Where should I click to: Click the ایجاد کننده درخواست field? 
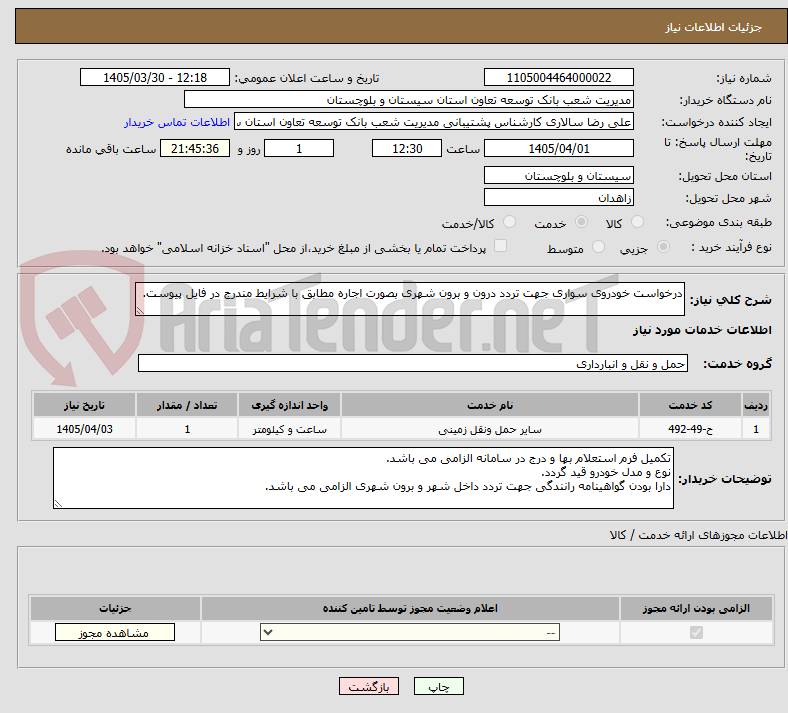click(434, 122)
